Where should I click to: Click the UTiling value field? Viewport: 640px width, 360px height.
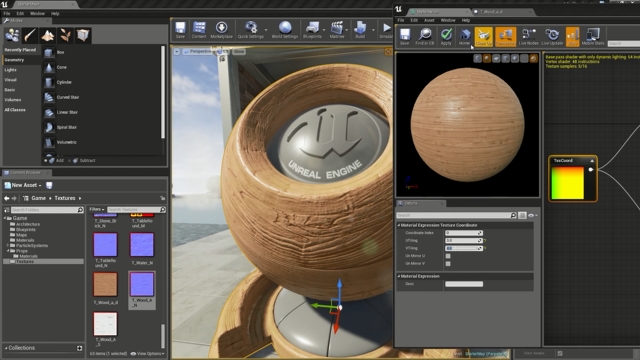coord(464,240)
